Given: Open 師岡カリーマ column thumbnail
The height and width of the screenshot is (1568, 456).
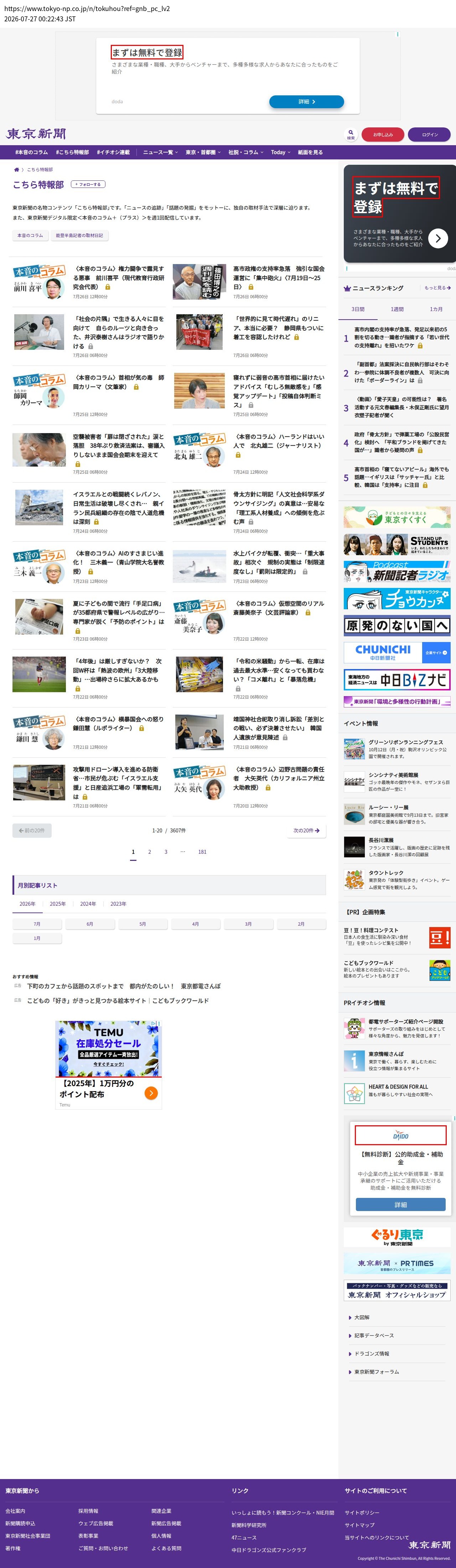Looking at the screenshot, I should (39, 391).
